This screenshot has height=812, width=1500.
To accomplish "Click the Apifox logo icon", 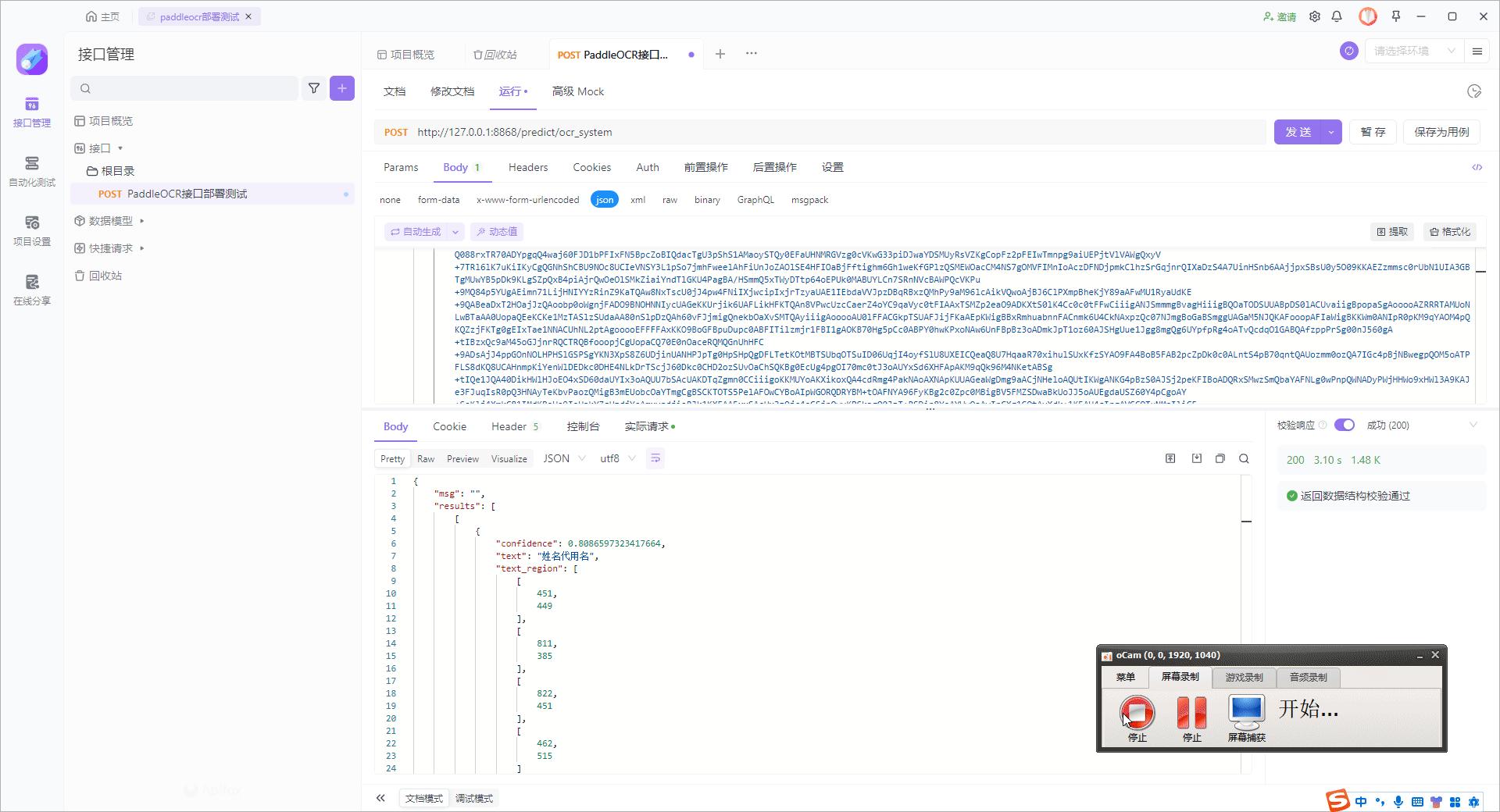I will (32, 59).
